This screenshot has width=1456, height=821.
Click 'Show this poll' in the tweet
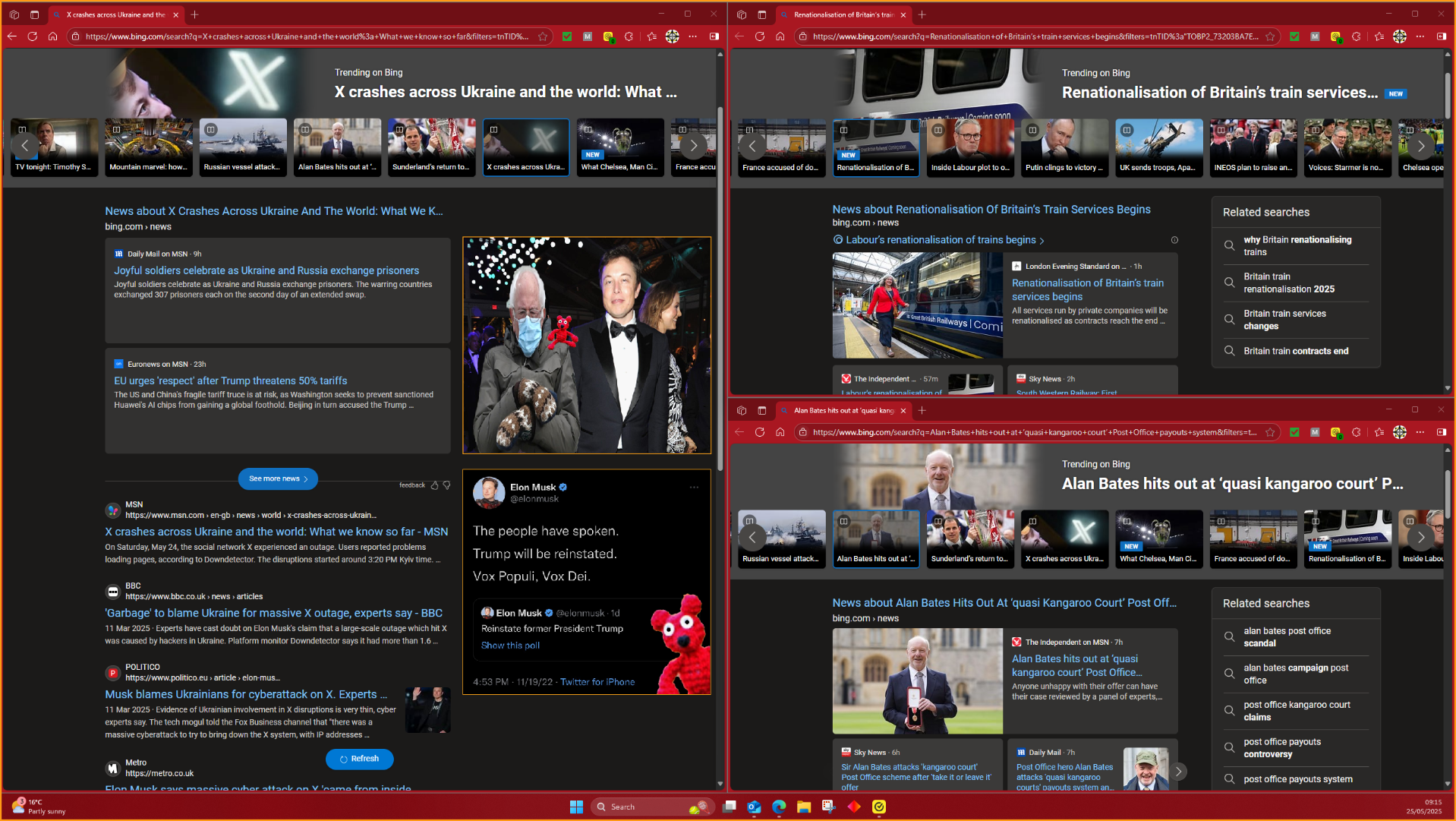click(x=510, y=646)
